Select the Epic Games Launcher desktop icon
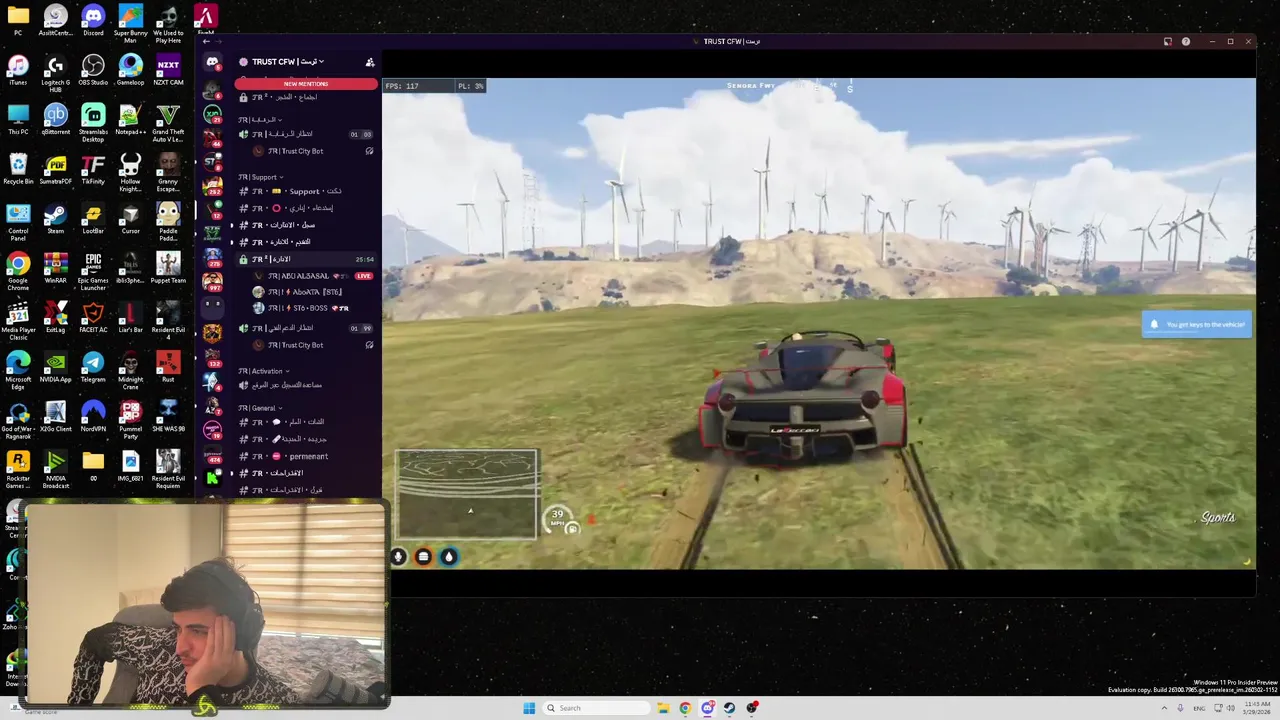This screenshot has width=1280, height=720. point(93,270)
